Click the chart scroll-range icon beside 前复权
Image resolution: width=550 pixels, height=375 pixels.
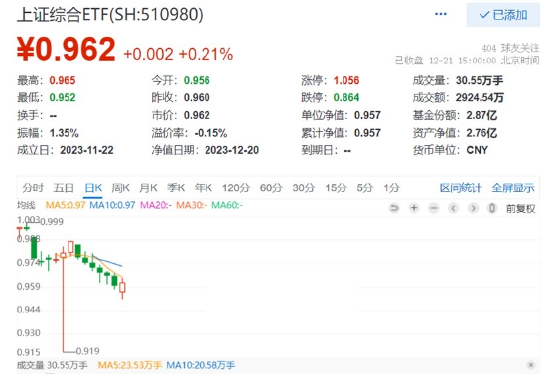tap(492, 208)
